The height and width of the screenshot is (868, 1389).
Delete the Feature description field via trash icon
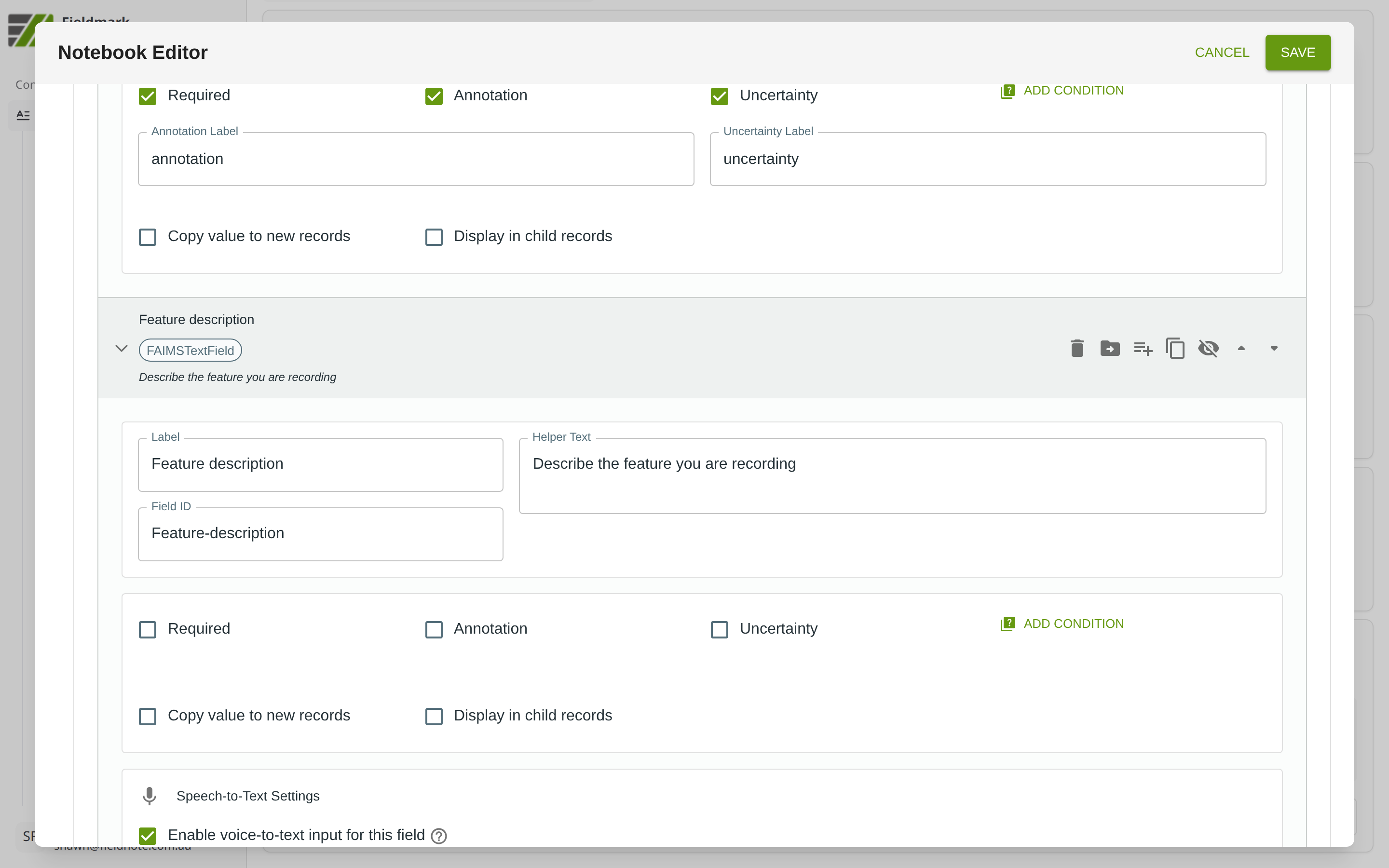click(x=1077, y=349)
